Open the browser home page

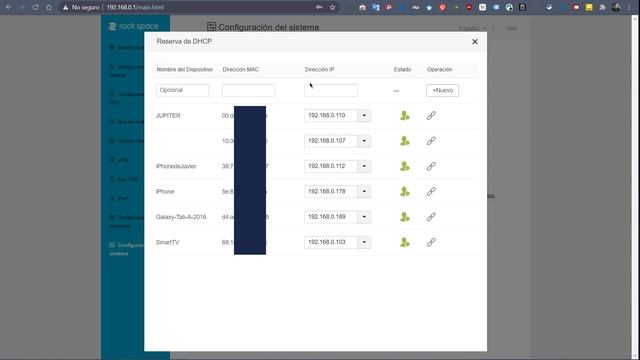click(49, 7)
